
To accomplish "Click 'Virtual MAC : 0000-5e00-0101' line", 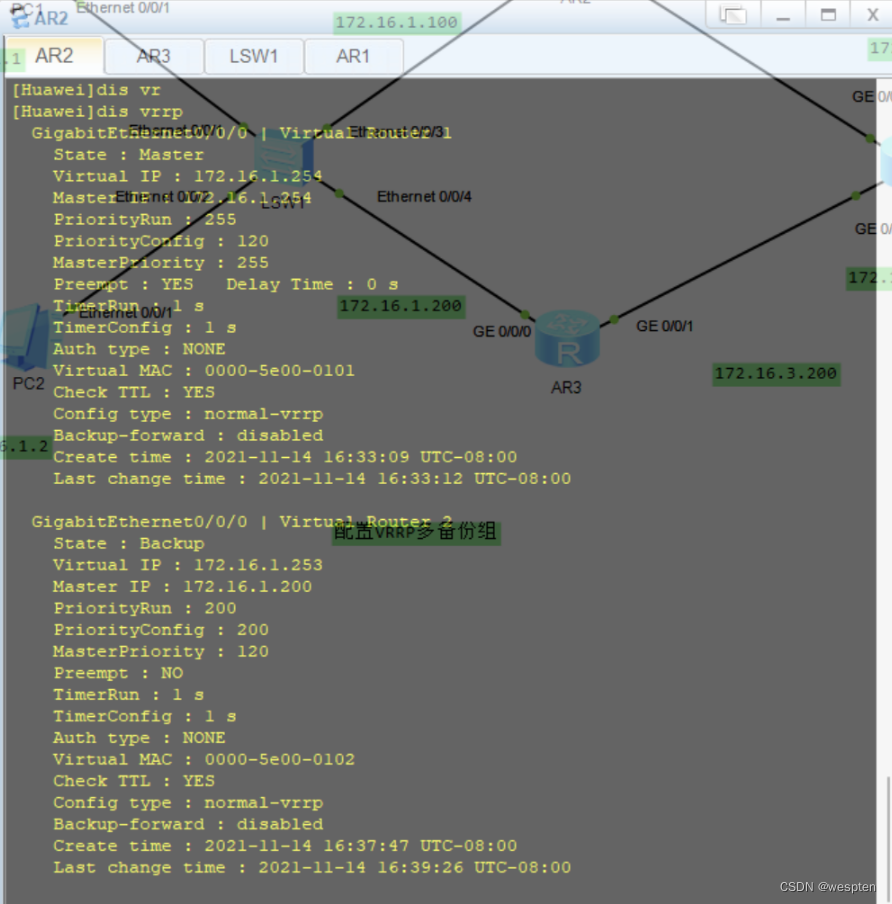I will 204,371.
